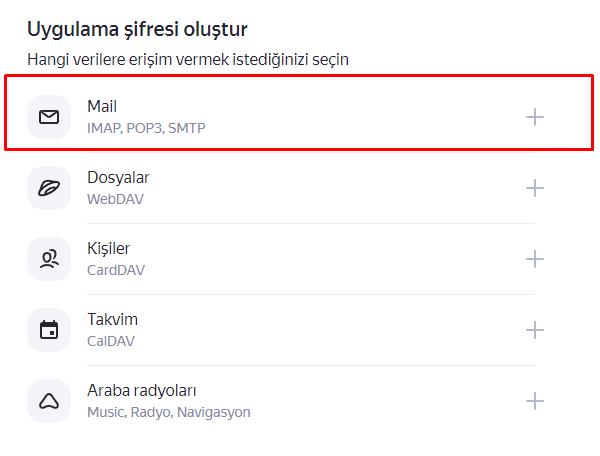Choose the Takvim label

[112, 319]
